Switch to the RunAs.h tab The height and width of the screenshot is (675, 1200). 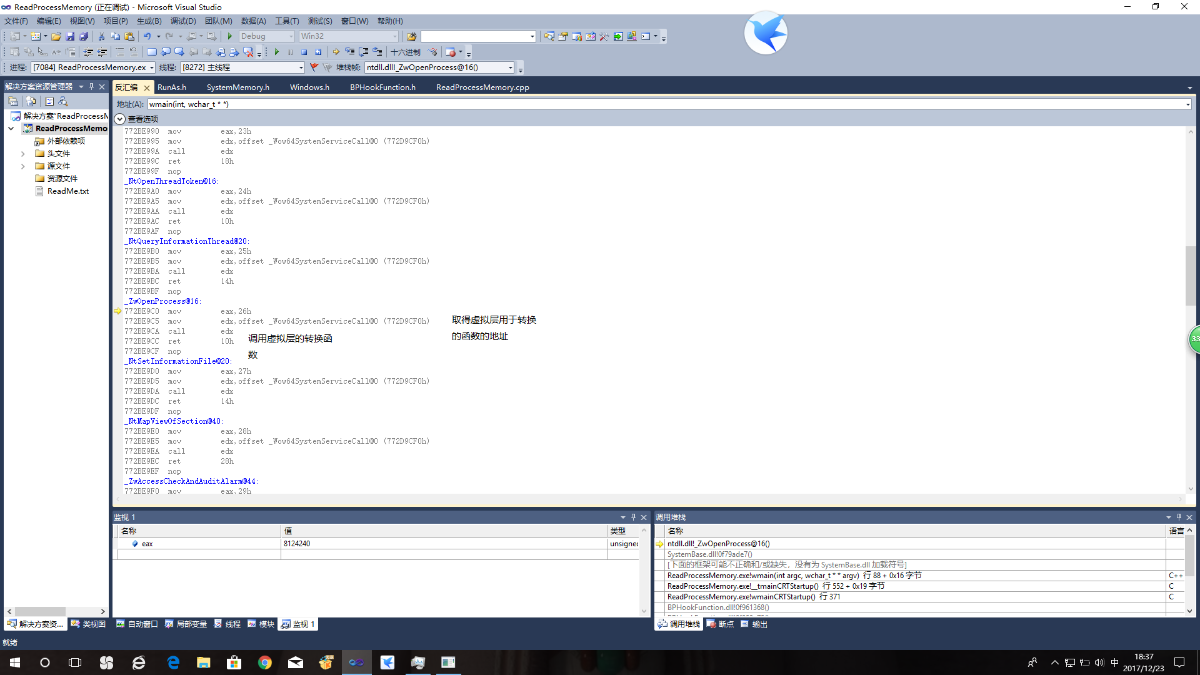[171, 87]
